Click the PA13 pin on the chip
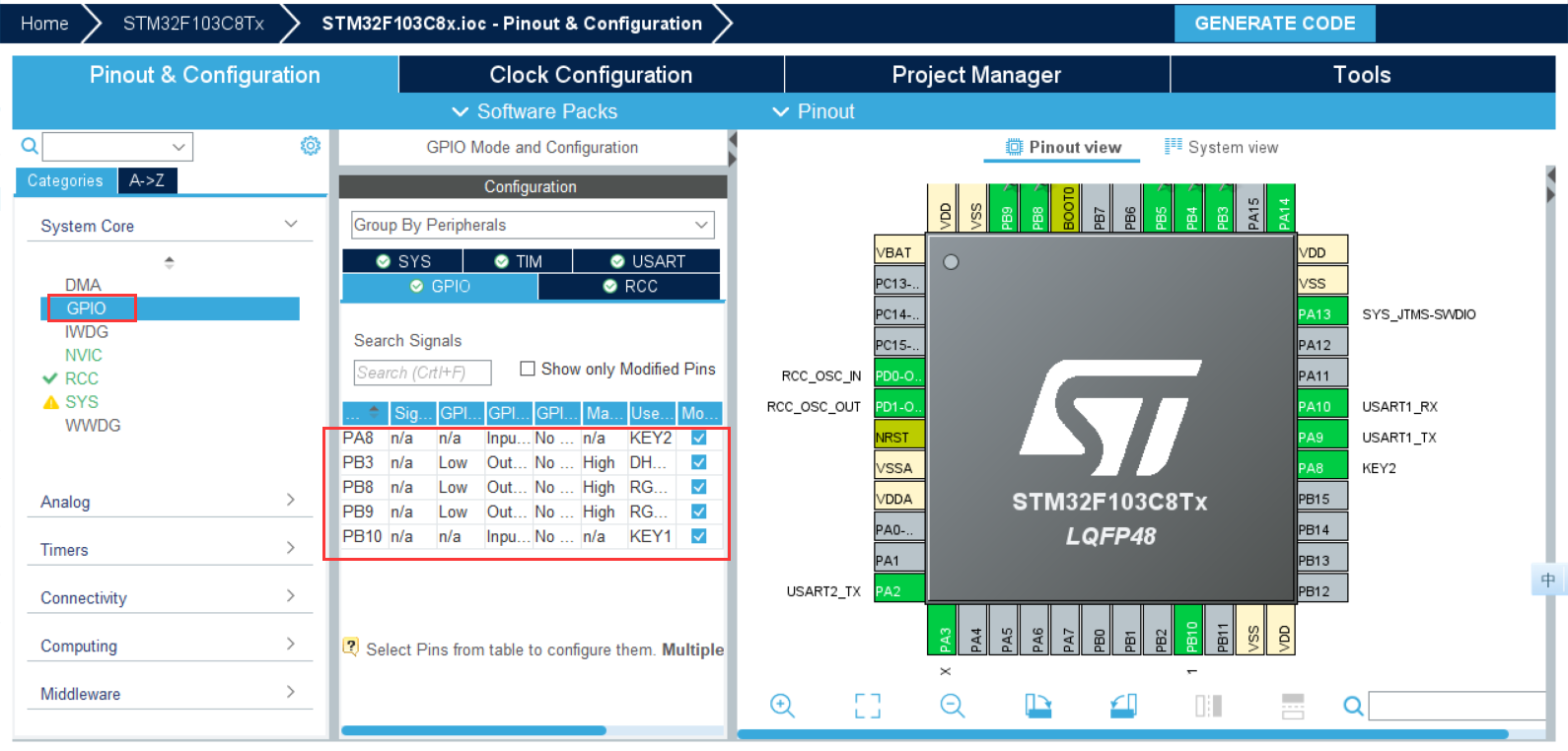This screenshot has width=1568, height=751. (1321, 314)
